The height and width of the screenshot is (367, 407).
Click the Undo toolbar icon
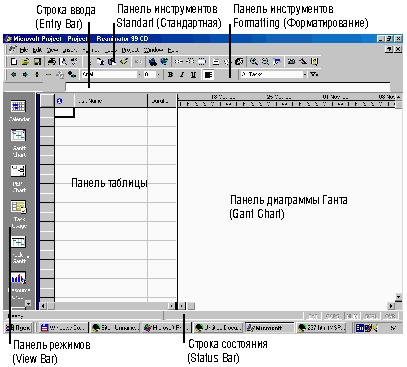coord(138,62)
